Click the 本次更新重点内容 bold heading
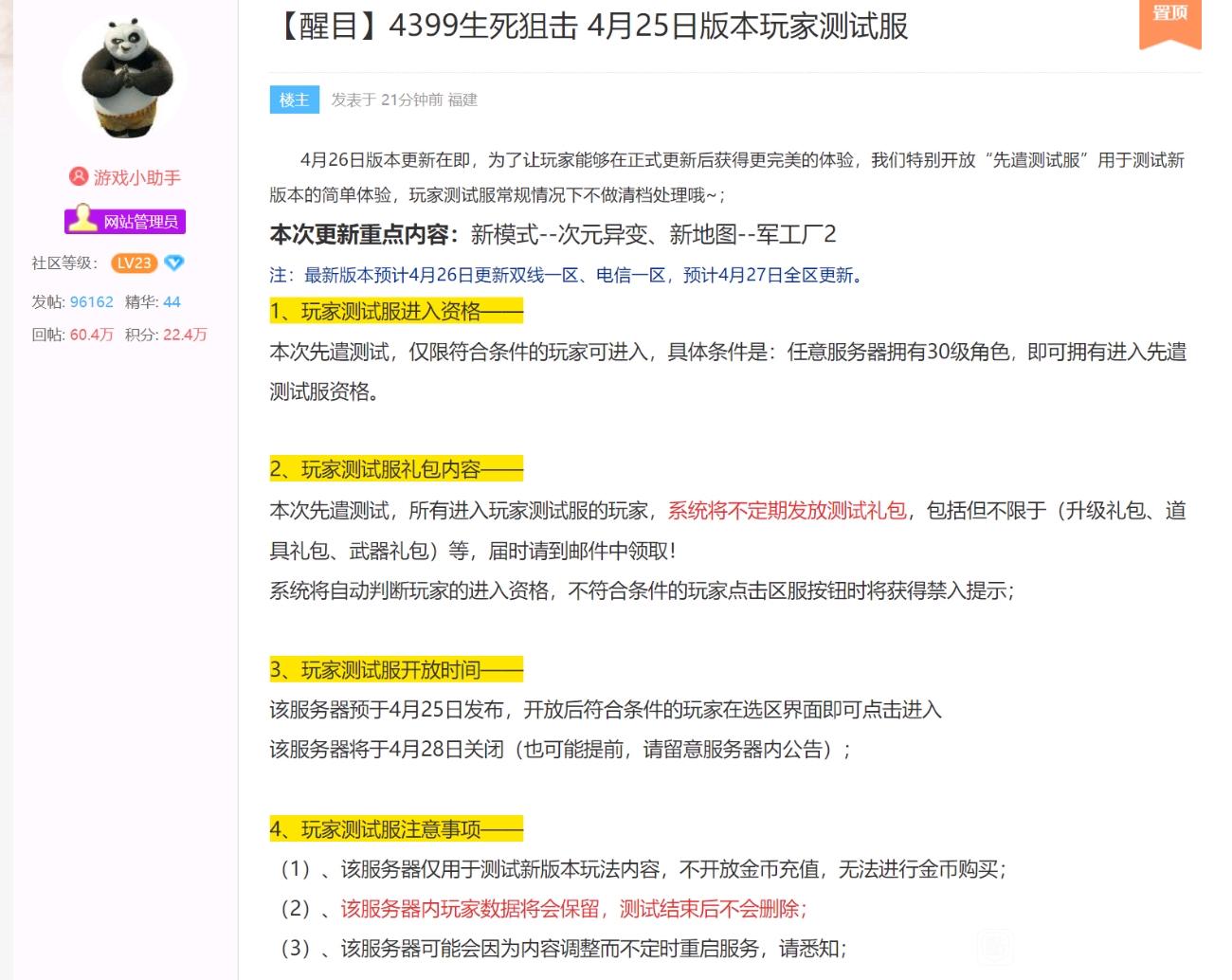The height and width of the screenshot is (980, 1232). [364, 234]
